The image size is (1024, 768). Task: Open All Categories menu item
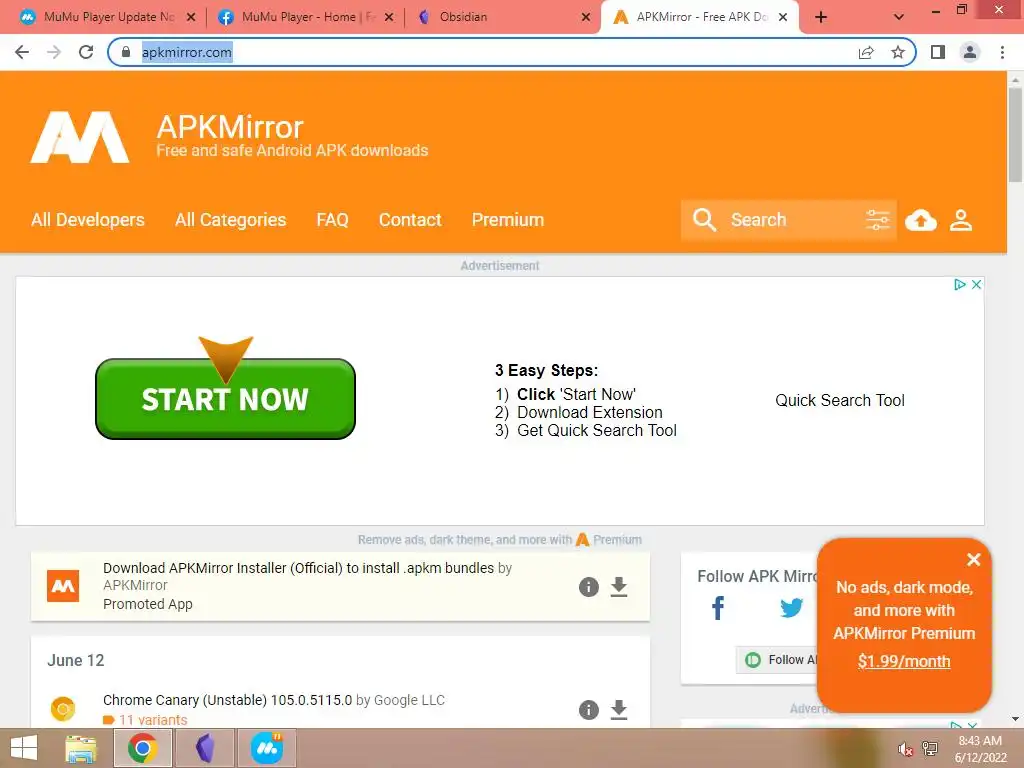coord(231,220)
